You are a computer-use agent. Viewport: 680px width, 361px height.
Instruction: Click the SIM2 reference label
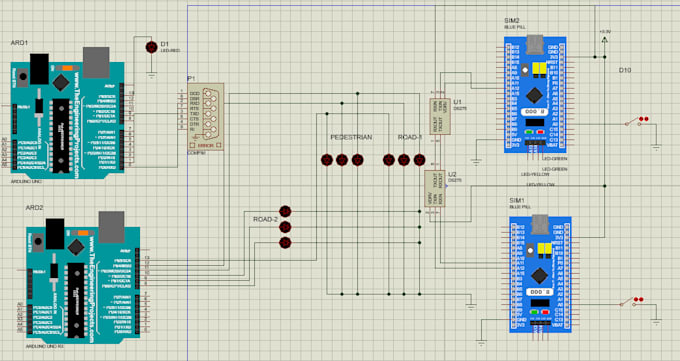512,20
